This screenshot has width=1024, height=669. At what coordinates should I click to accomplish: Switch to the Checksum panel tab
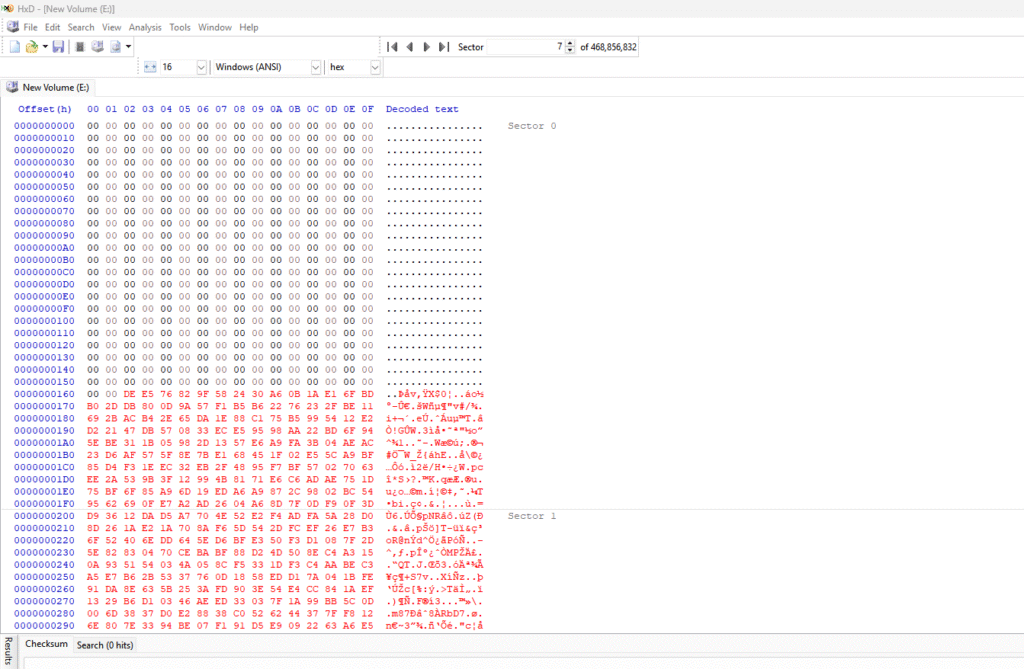pyautogui.click(x=45, y=644)
